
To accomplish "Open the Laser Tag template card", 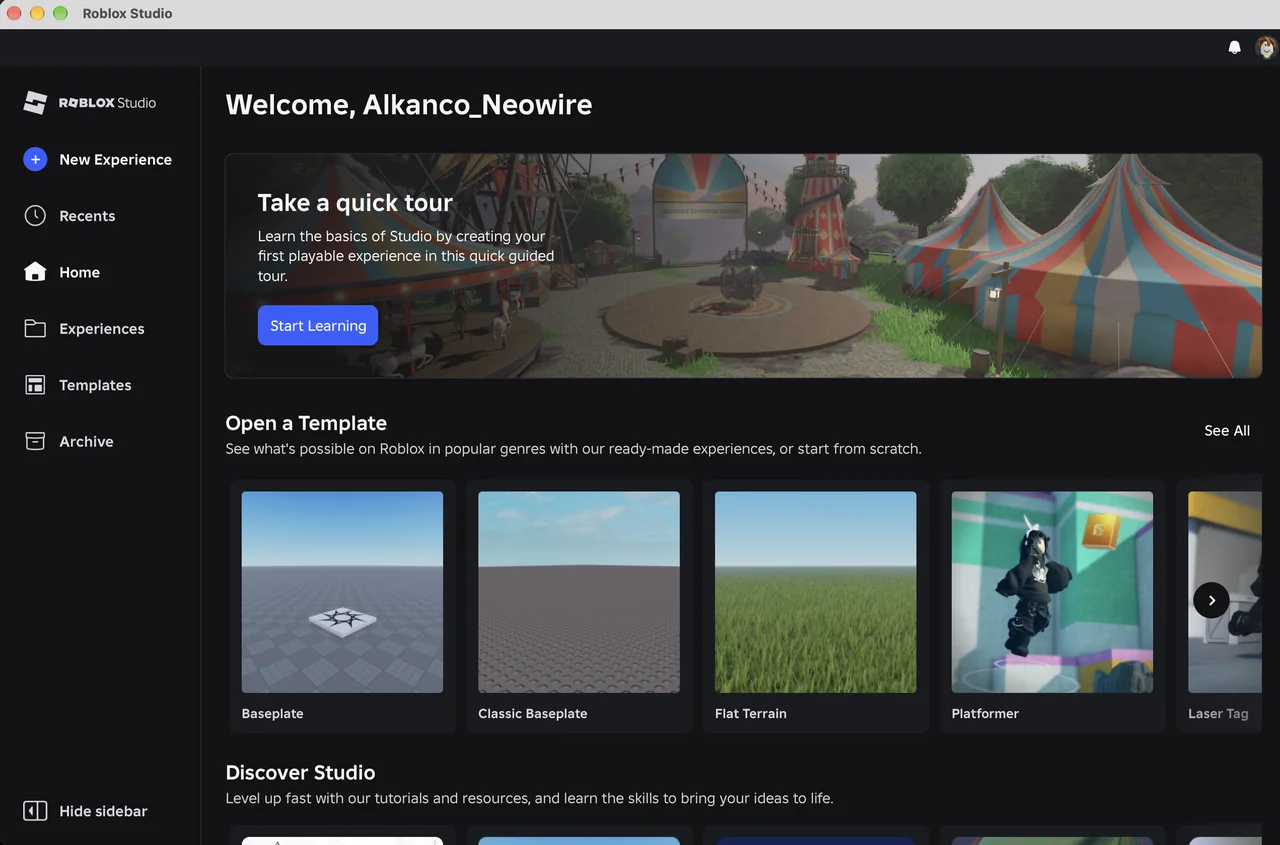I will pyautogui.click(x=1219, y=606).
